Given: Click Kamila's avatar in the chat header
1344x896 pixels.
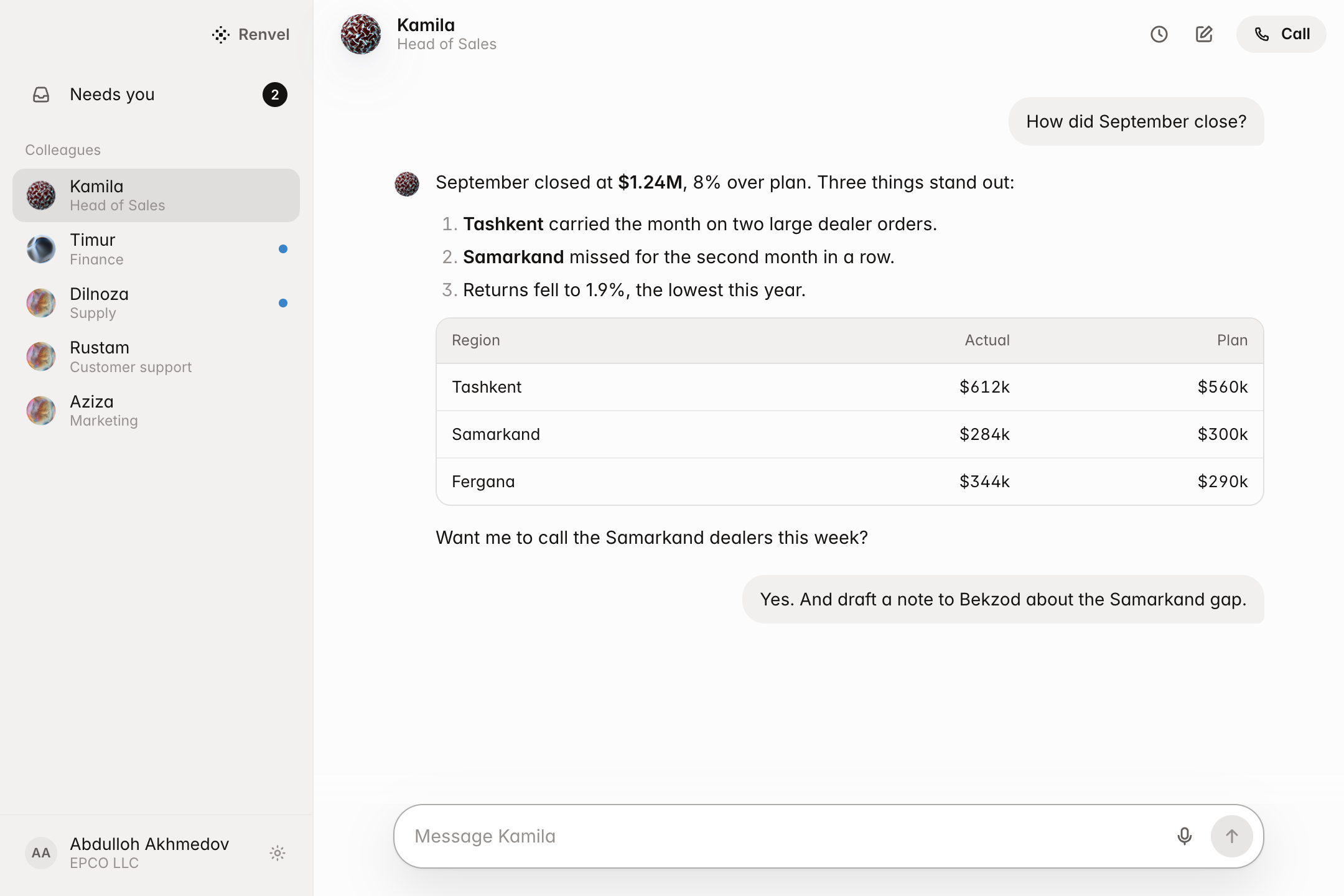Looking at the screenshot, I should (x=361, y=34).
